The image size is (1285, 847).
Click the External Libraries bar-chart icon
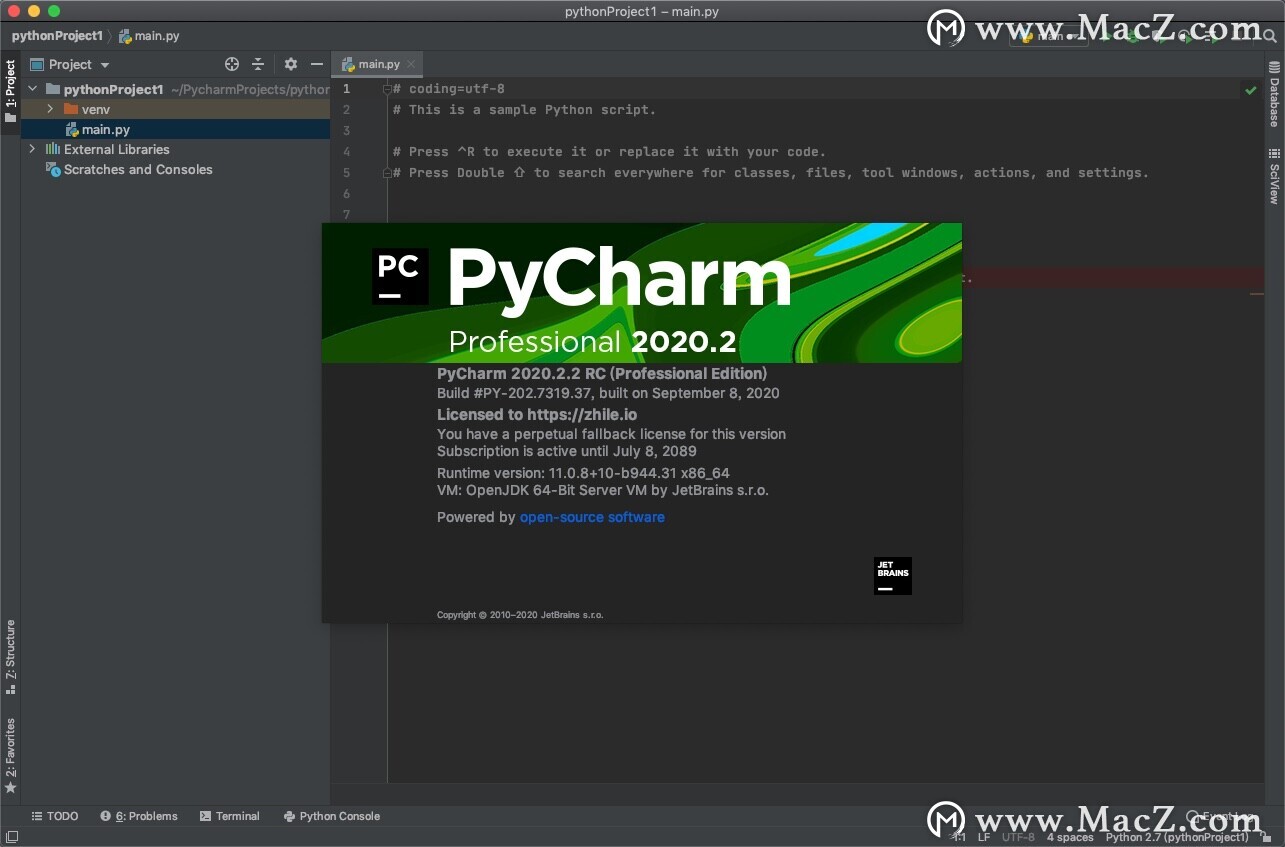click(x=53, y=149)
